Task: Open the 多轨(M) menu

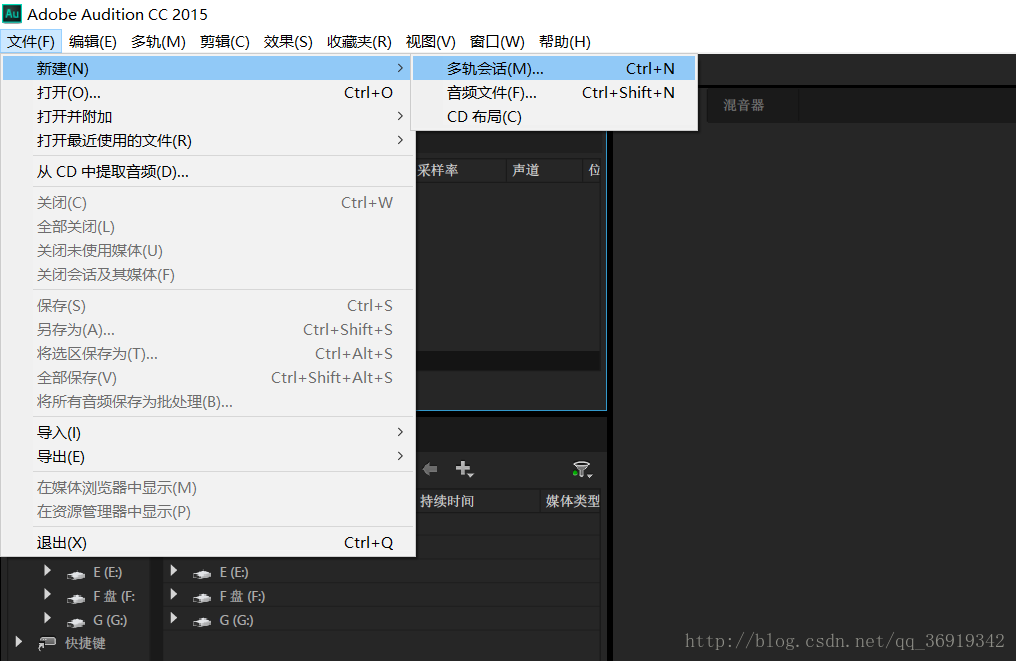Action: [158, 41]
